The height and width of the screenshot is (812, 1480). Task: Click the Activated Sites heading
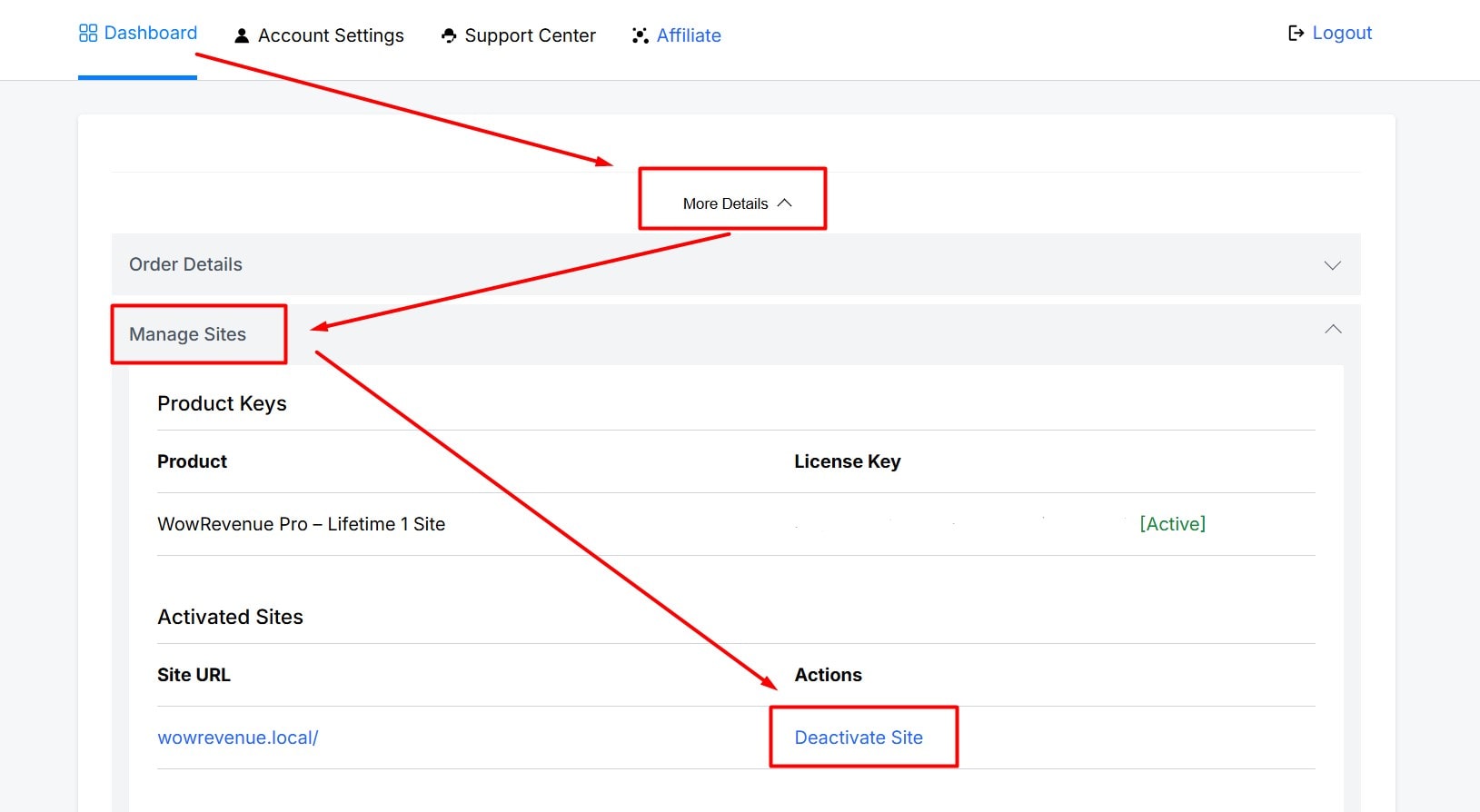tap(230, 617)
